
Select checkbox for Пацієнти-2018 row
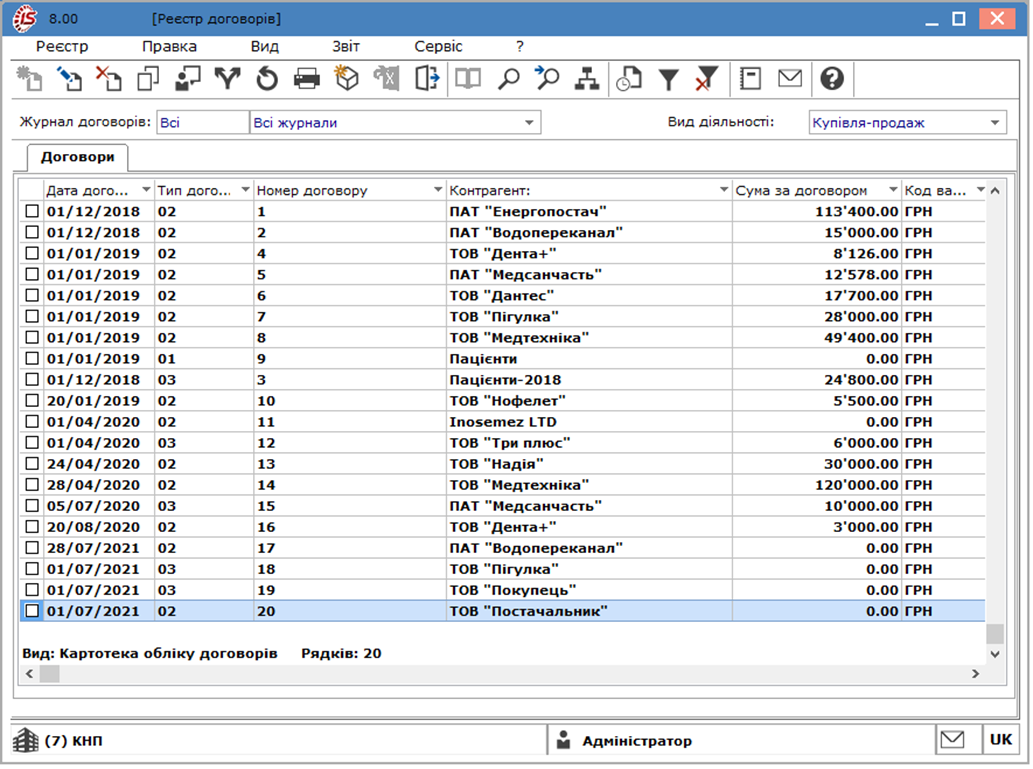pos(32,380)
